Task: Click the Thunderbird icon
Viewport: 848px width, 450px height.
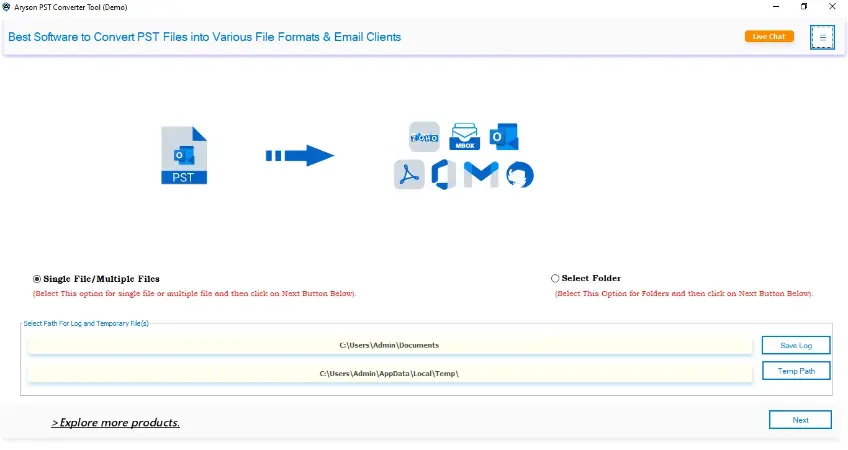Action: [520, 175]
